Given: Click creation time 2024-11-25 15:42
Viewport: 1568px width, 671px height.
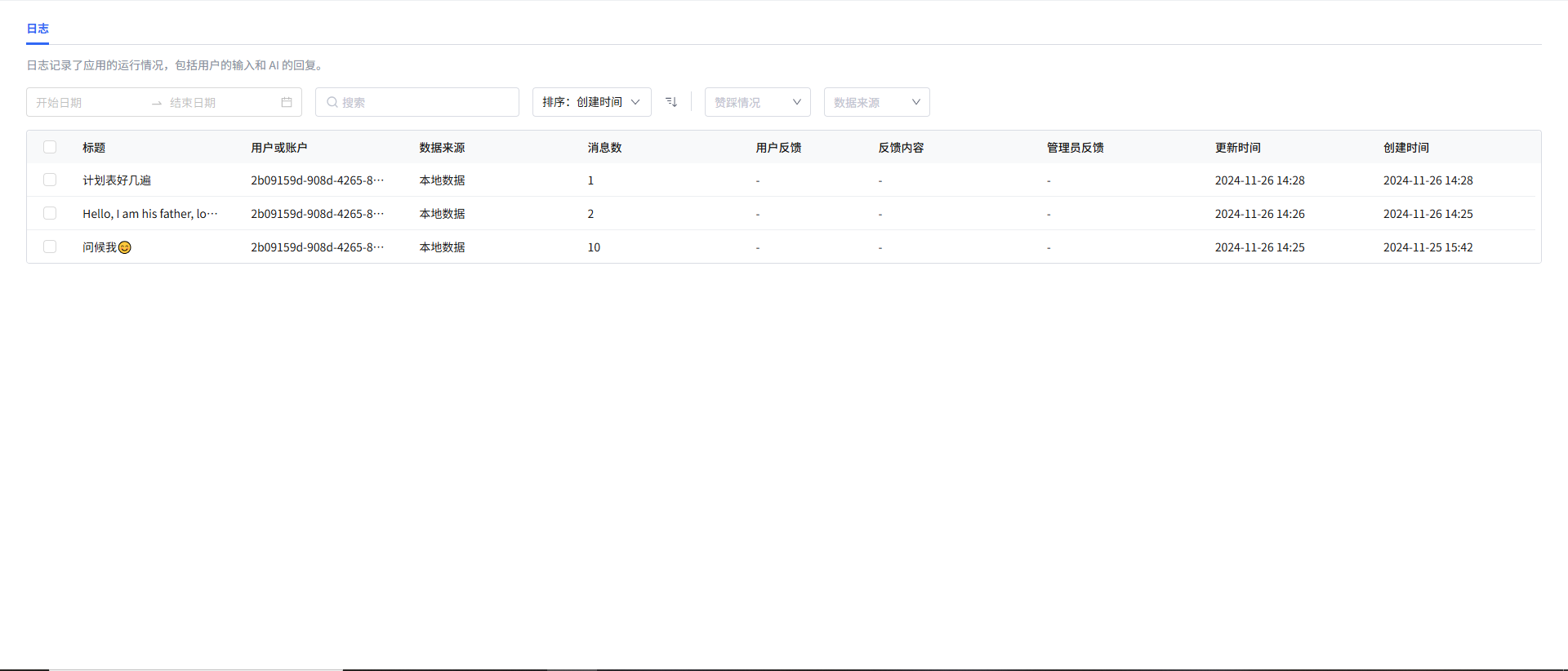Looking at the screenshot, I should pos(1428,247).
